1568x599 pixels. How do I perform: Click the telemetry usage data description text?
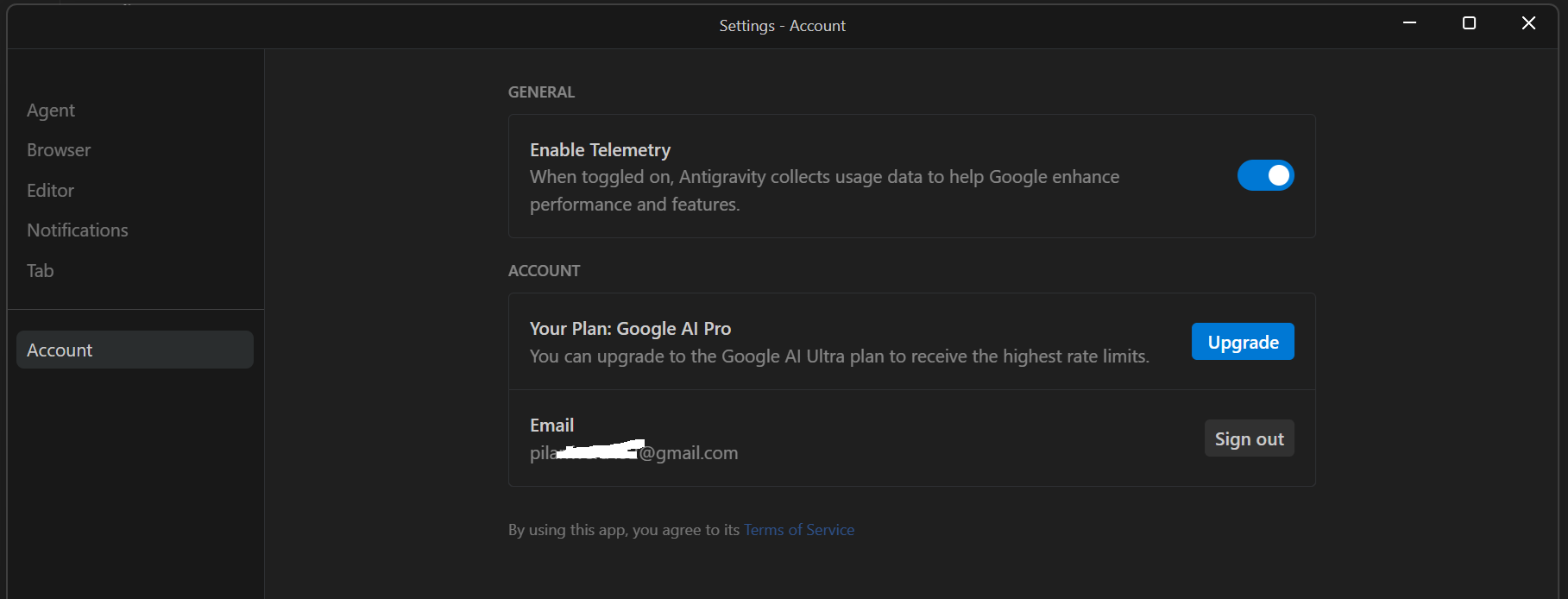coord(824,191)
